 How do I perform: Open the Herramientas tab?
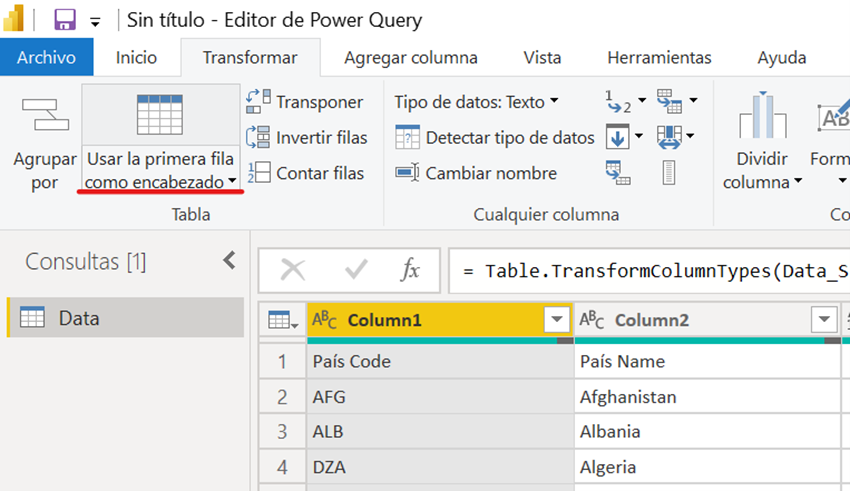659,57
